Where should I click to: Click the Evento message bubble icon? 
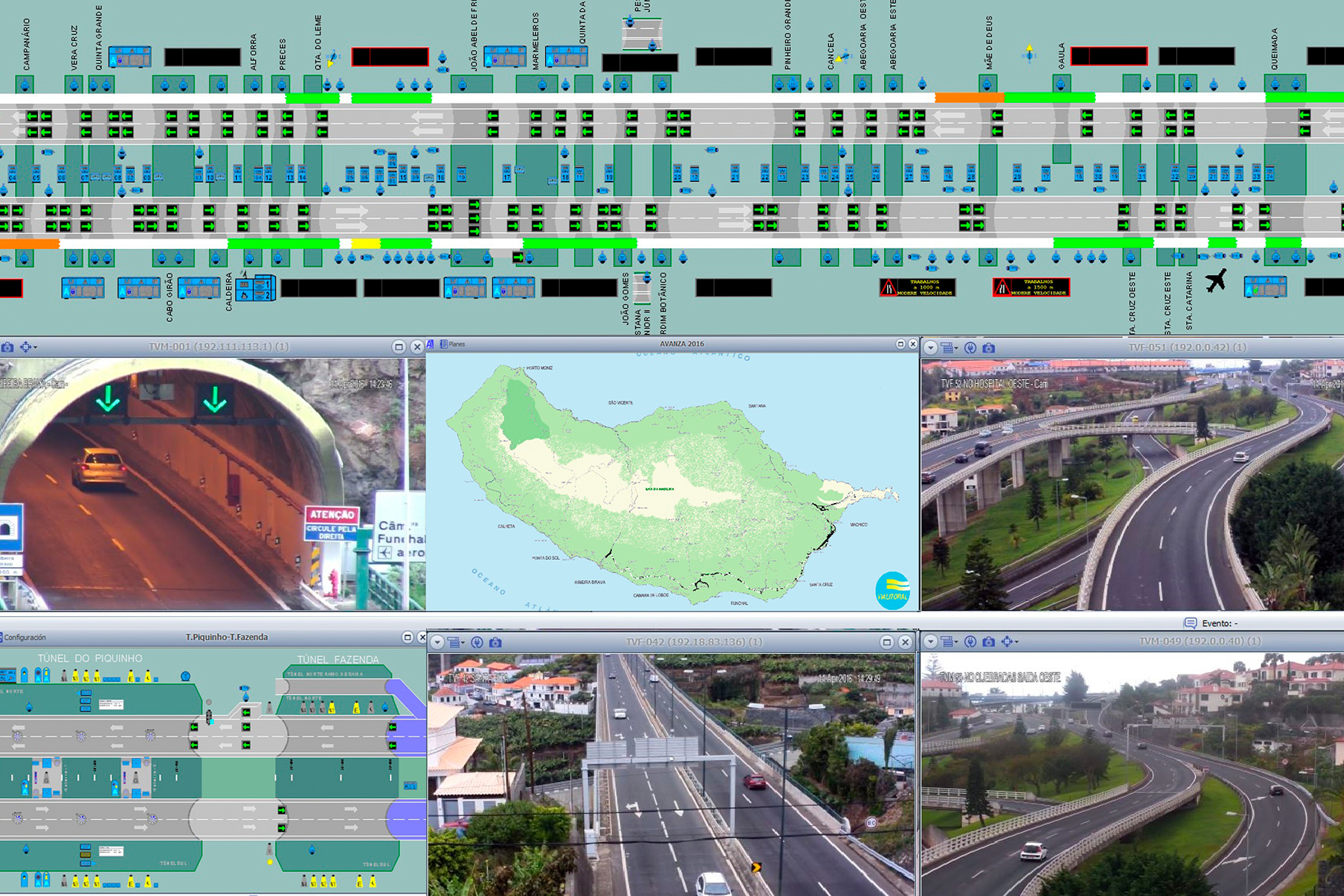point(1190,623)
